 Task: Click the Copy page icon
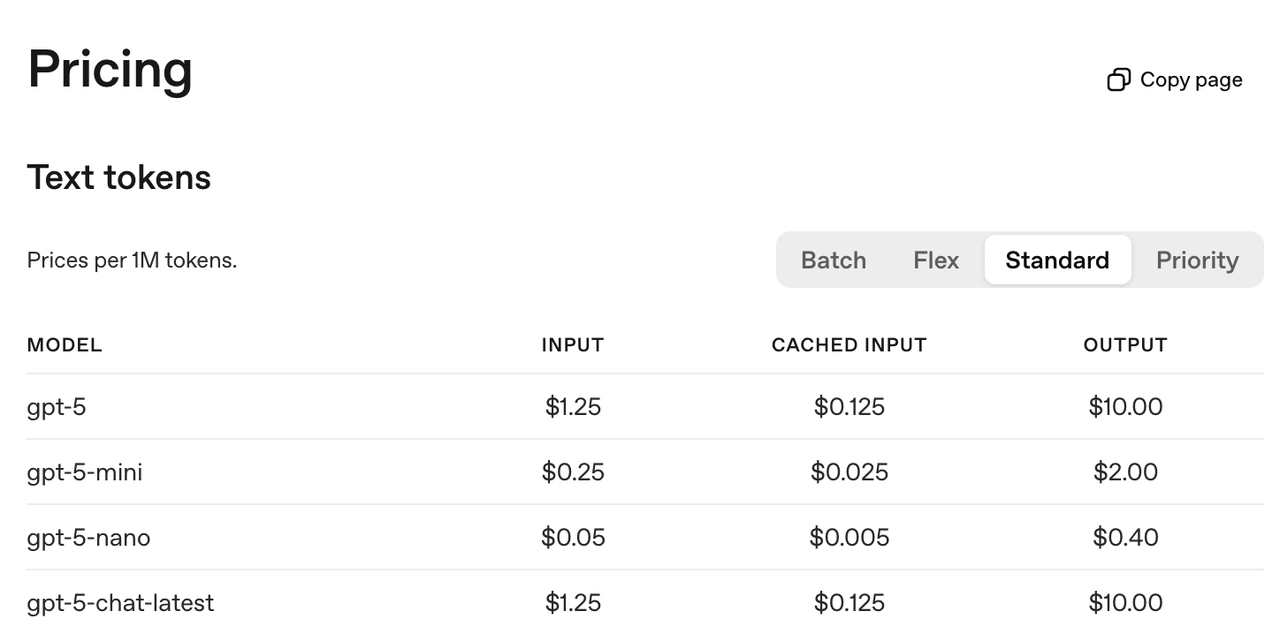pos(1118,80)
